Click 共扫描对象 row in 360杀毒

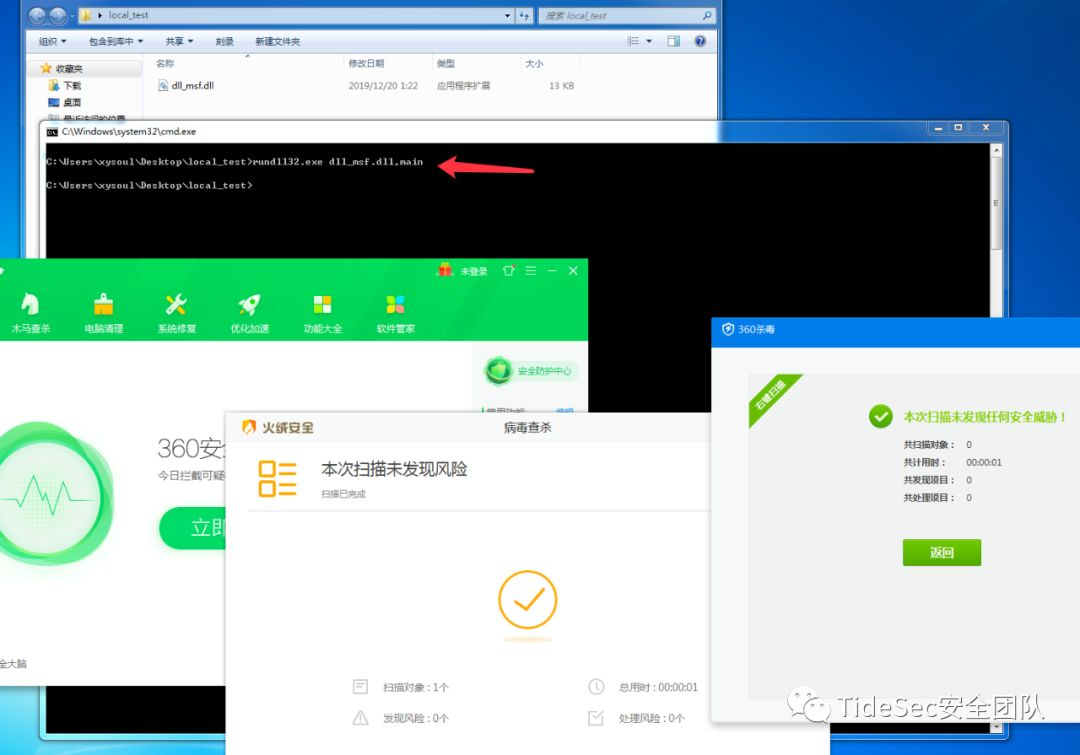(x=938, y=444)
